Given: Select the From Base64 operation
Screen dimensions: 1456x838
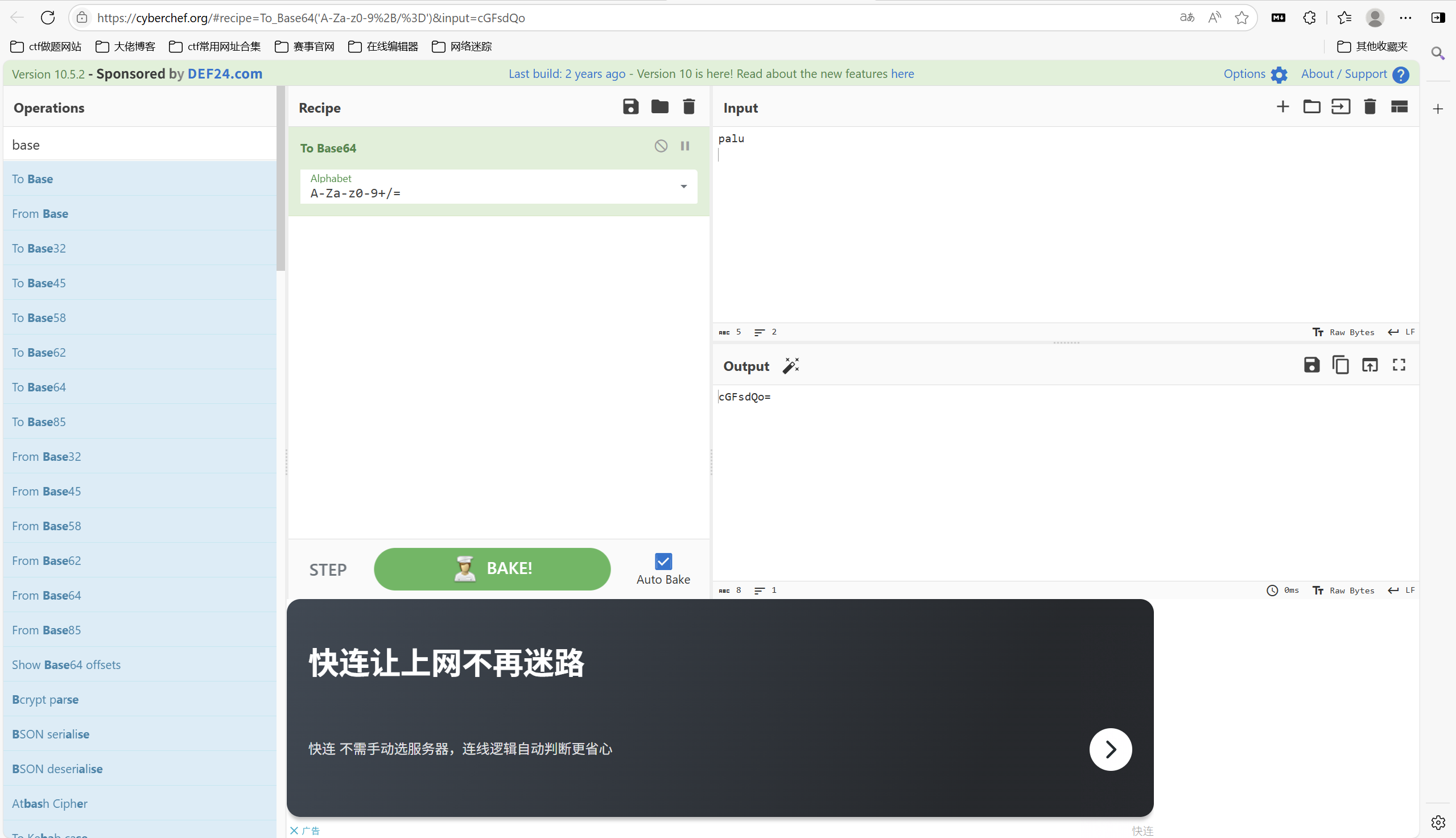Looking at the screenshot, I should 140,595.
